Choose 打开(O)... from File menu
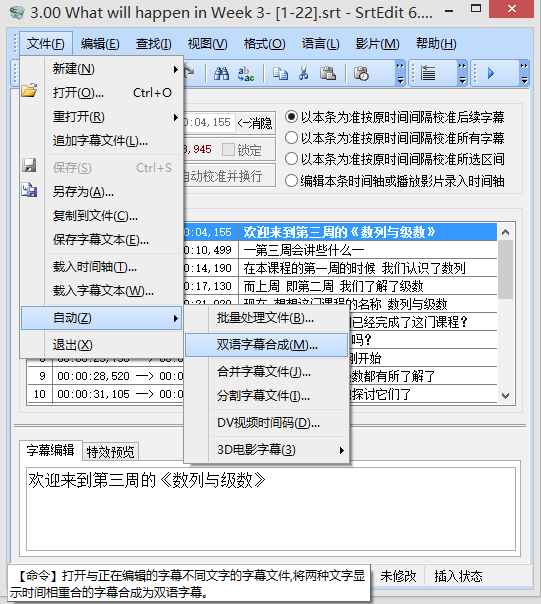The height and width of the screenshot is (604, 541). point(102,93)
